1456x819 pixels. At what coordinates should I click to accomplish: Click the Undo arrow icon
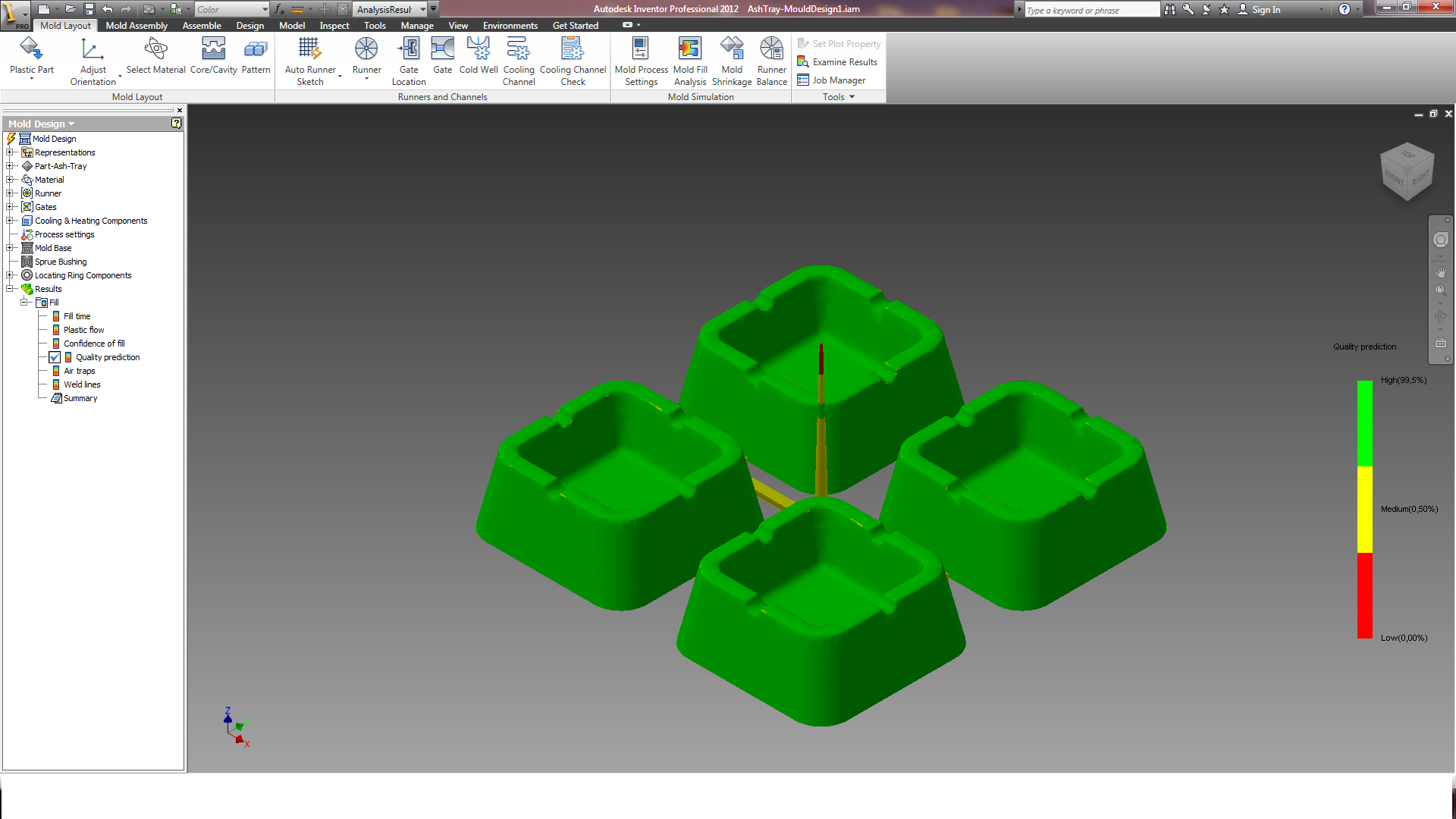(108, 9)
